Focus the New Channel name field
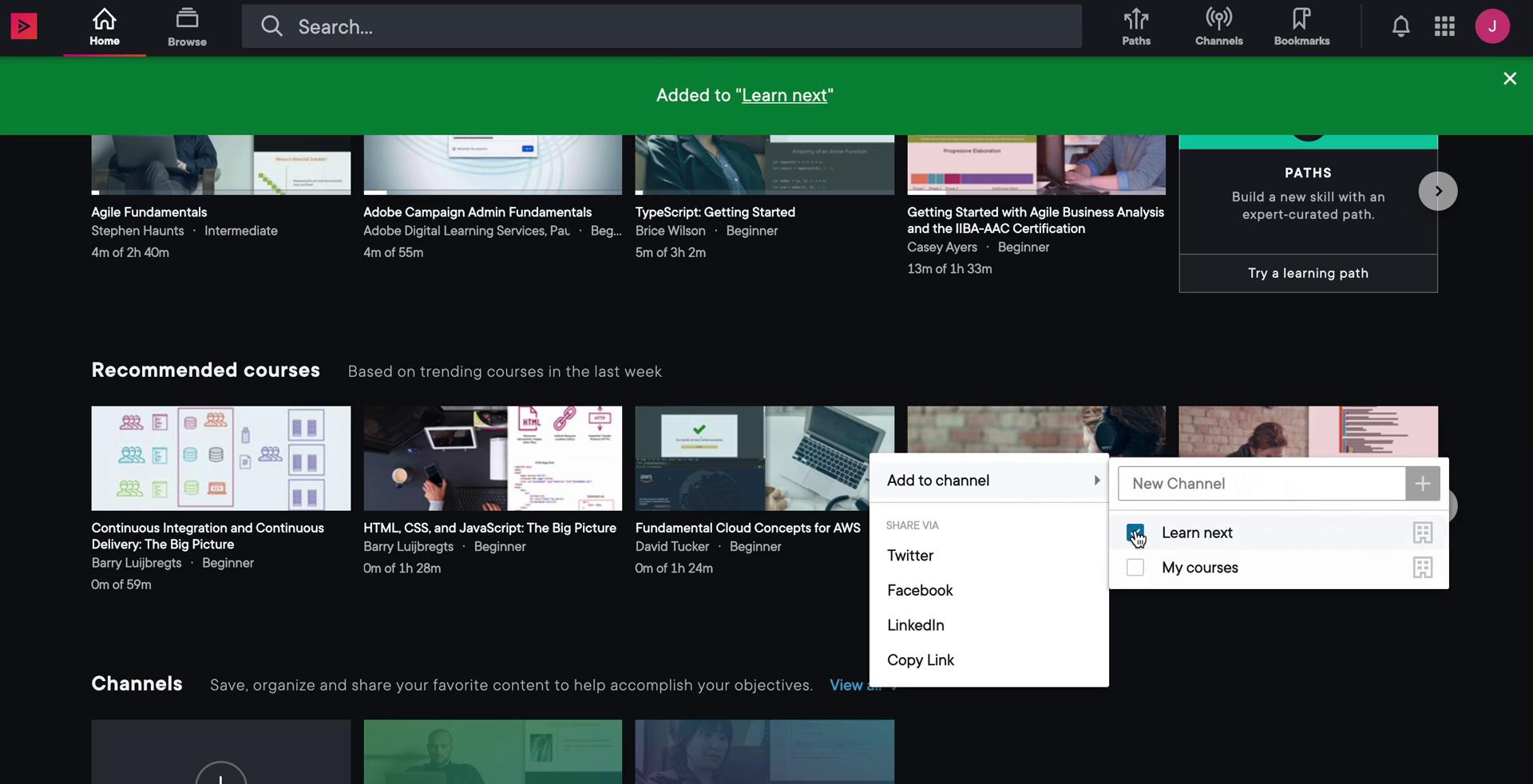The width and height of the screenshot is (1533, 784). click(1262, 484)
